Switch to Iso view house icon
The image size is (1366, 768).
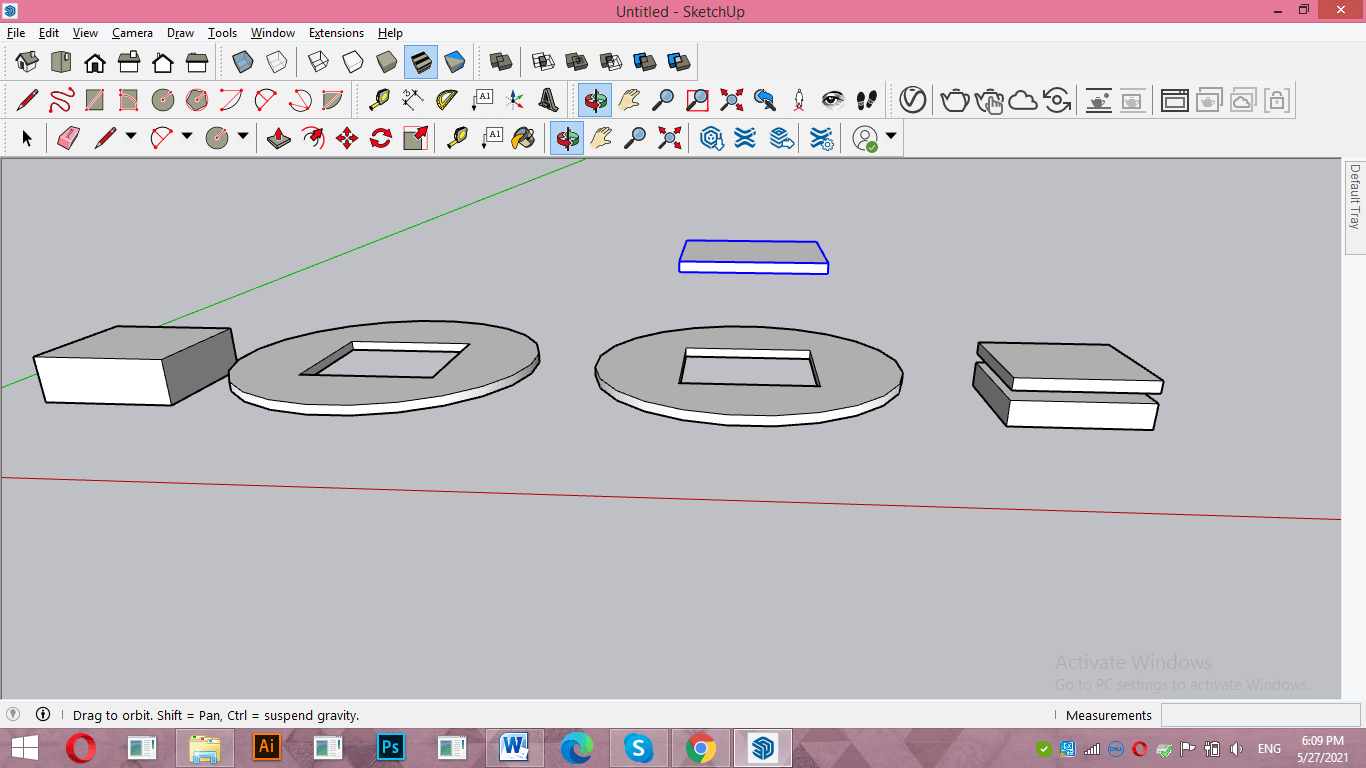pos(27,62)
